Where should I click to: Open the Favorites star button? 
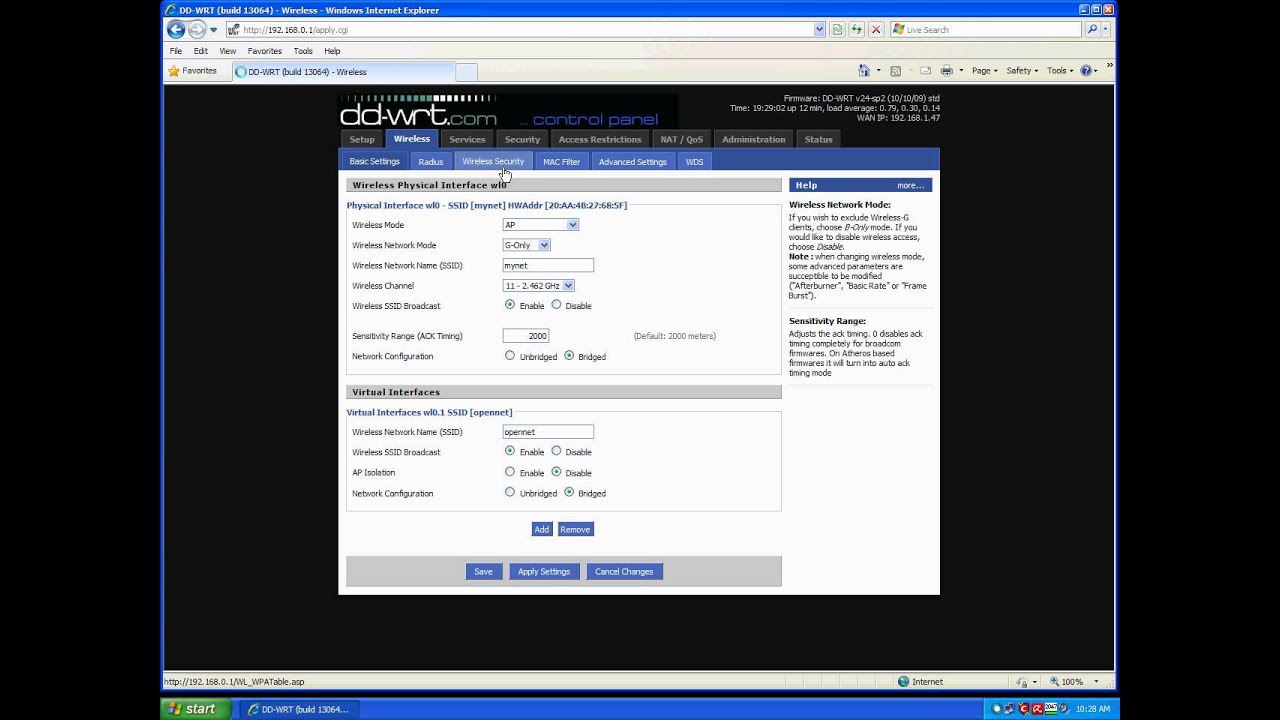(192, 71)
